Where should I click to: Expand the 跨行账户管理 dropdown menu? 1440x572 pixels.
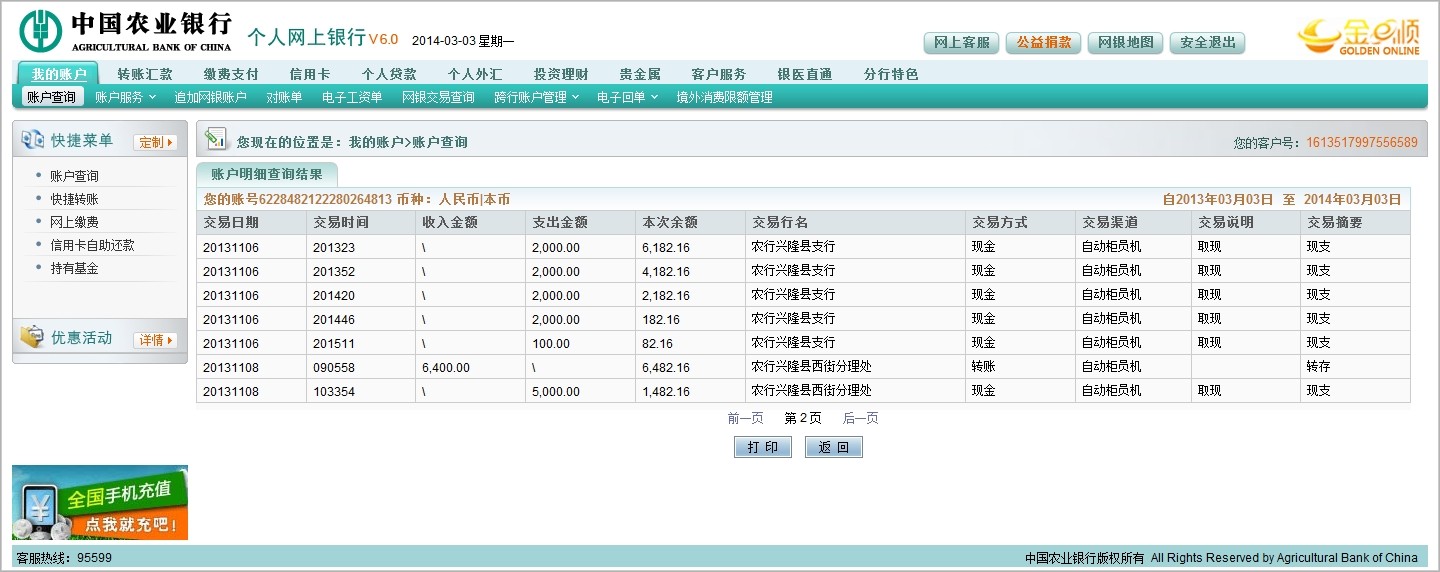[x=536, y=97]
